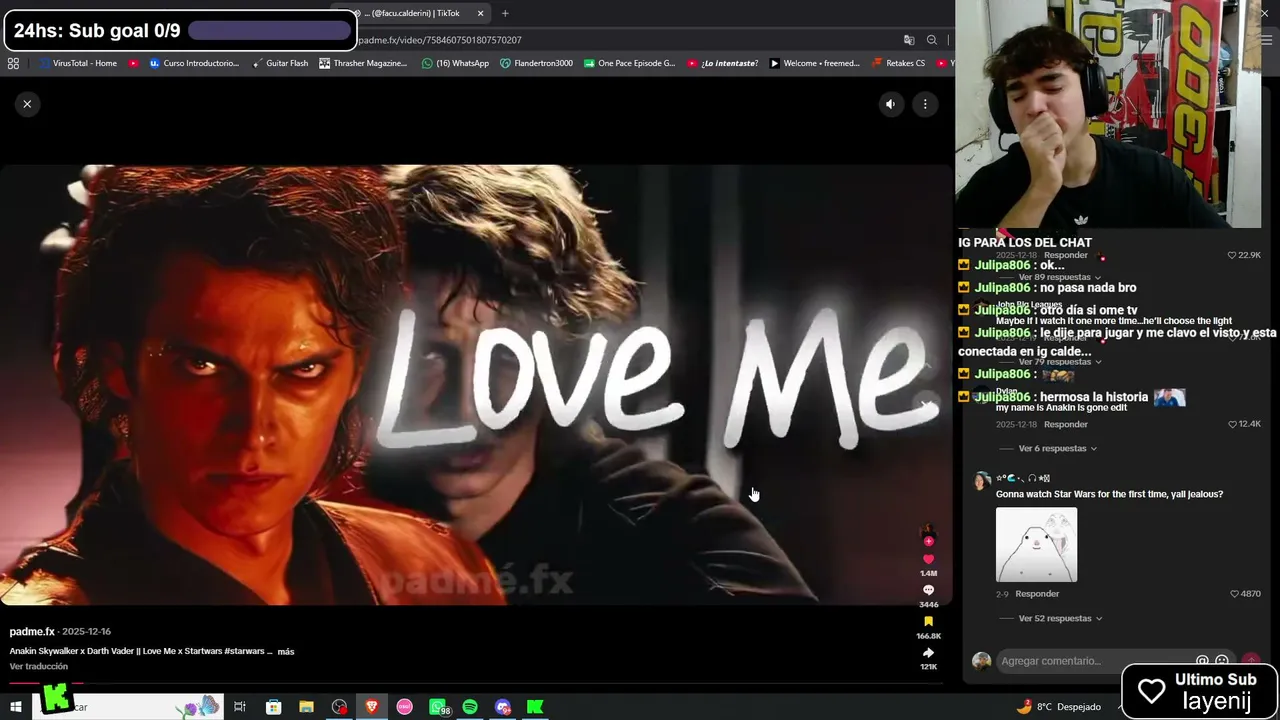Open the "VirusTotal - Home" bookmark
This screenshot has width=1280, height=720.
78,63
